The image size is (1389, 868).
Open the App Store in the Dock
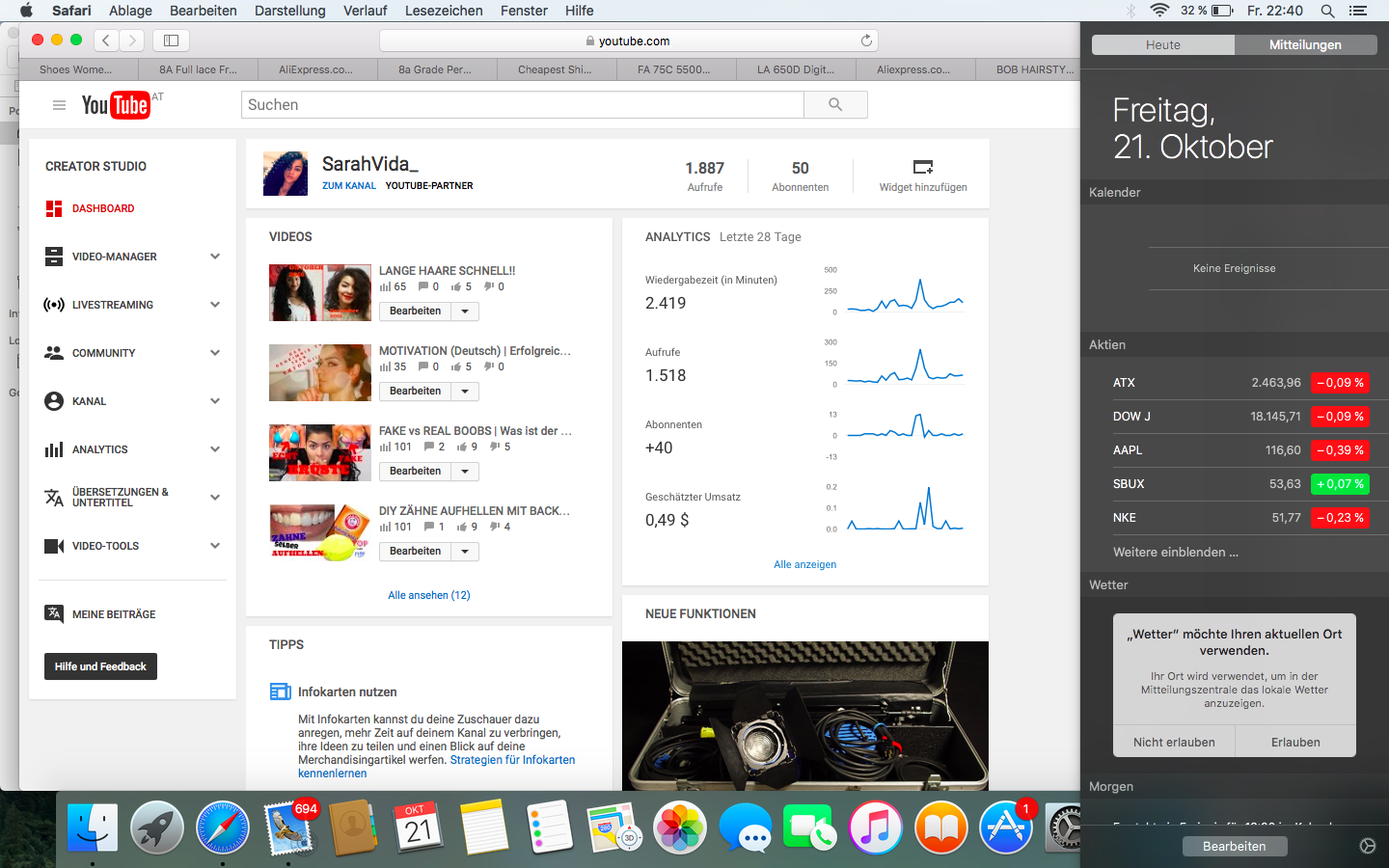point(1006,828)
